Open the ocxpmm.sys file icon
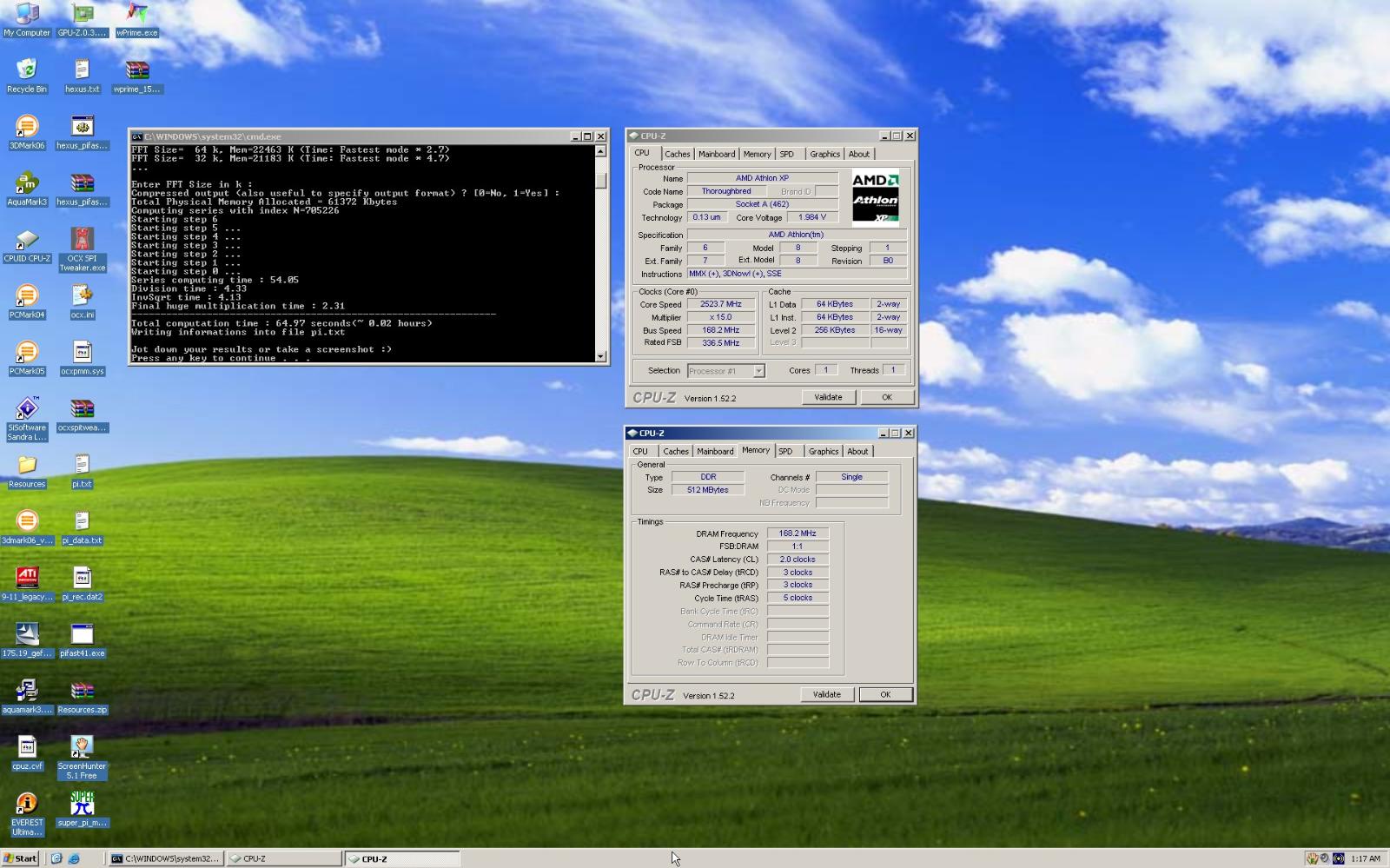This screenshot has width=1390, height=868. (83, 359)
